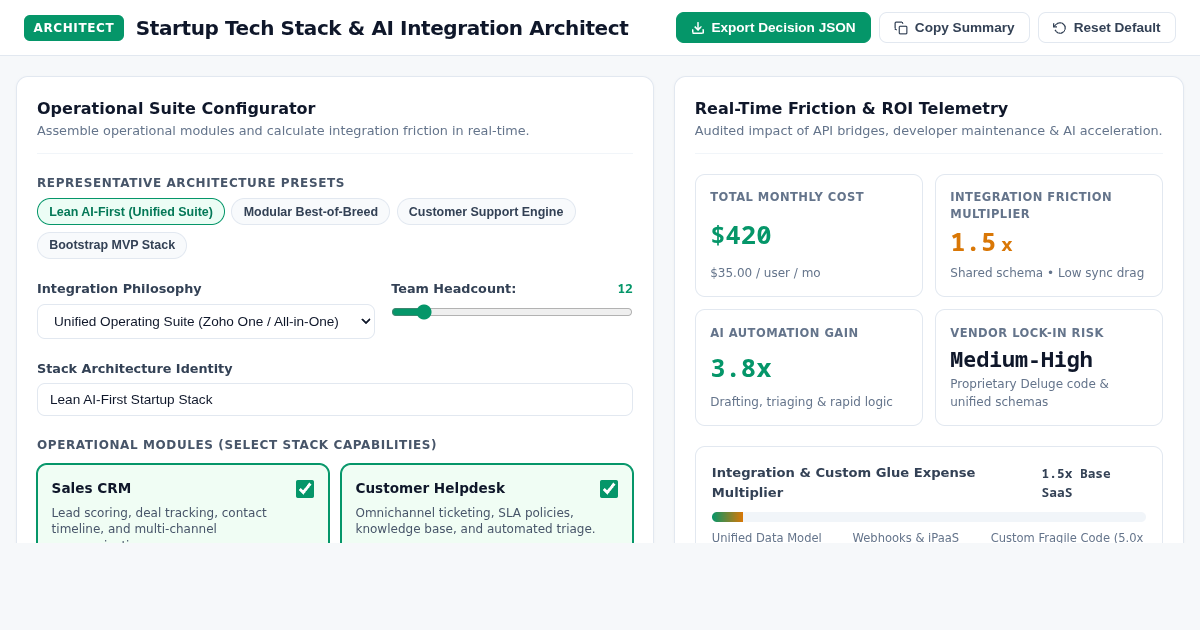Reset configuration to default
This screenshot has width=1200, height=630.
pyautogui.click(x=1107, y=28)
